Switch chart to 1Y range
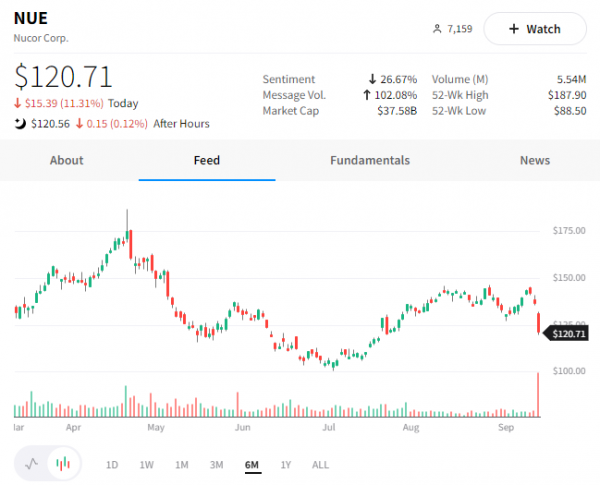The width and height of the screenshot is (600, 485). [x=286, y=465]
